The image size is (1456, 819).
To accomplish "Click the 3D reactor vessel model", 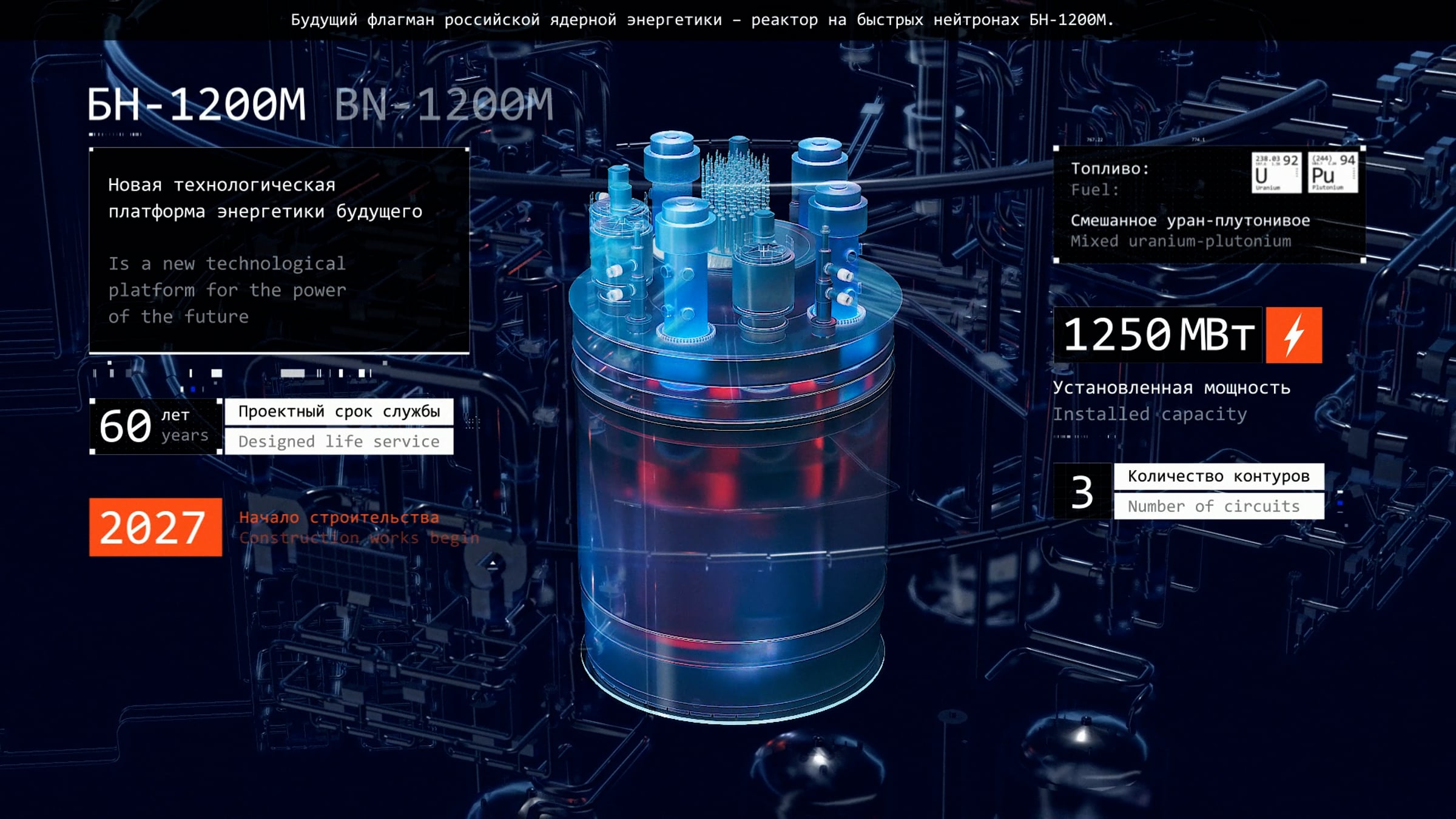I will [733, 485].
